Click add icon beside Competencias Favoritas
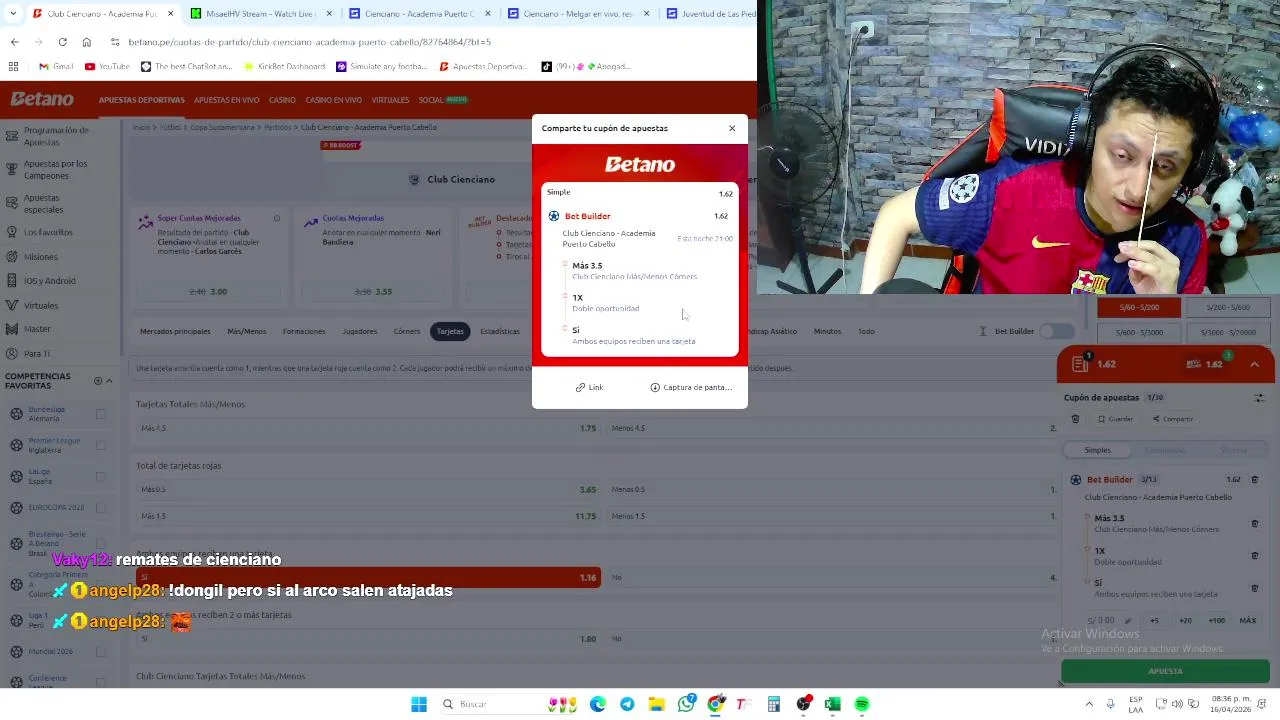Screen dimensions: 1280x720 [x=98, y=381]
